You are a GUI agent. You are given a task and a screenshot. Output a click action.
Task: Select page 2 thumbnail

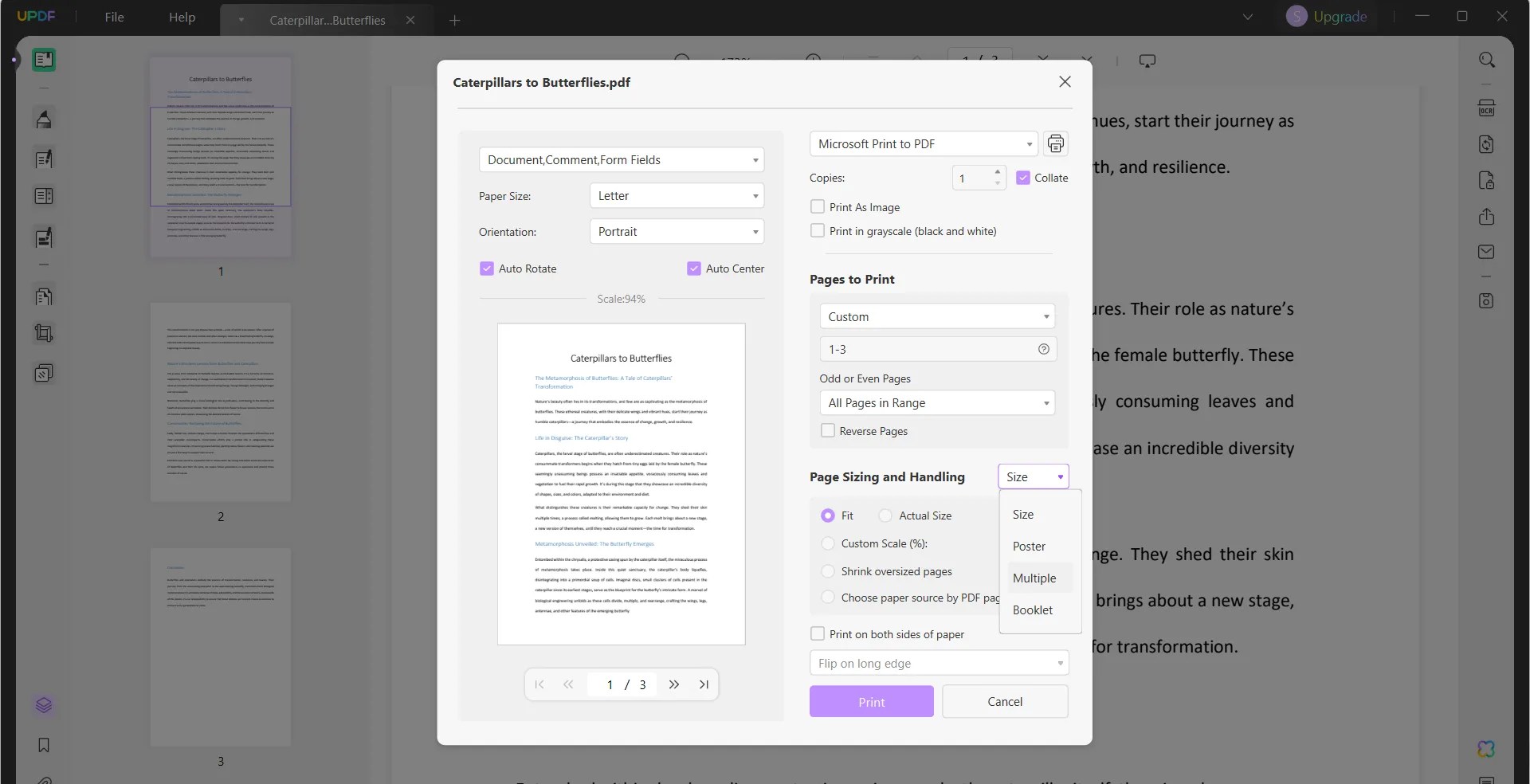click(x=220, y=402)
